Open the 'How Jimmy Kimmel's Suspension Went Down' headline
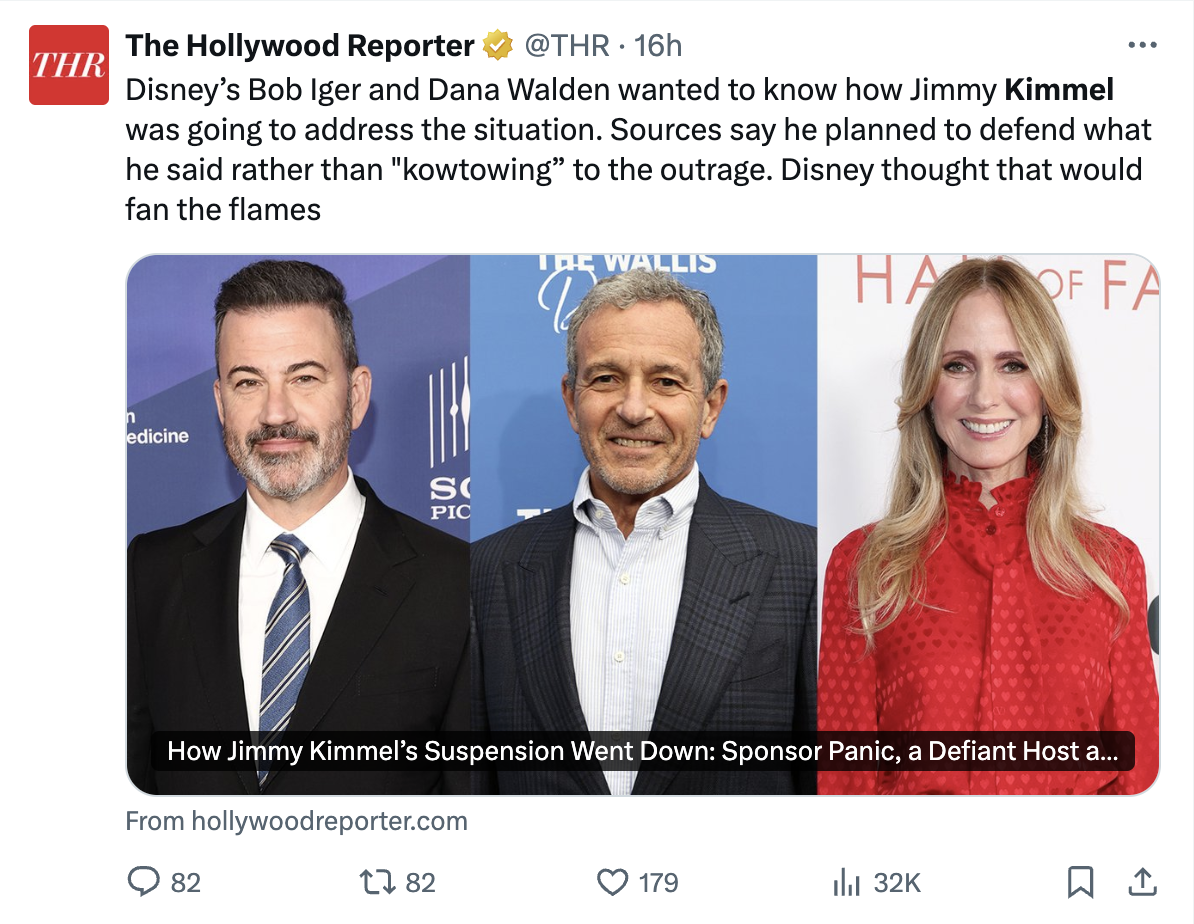 coord(640,751)
